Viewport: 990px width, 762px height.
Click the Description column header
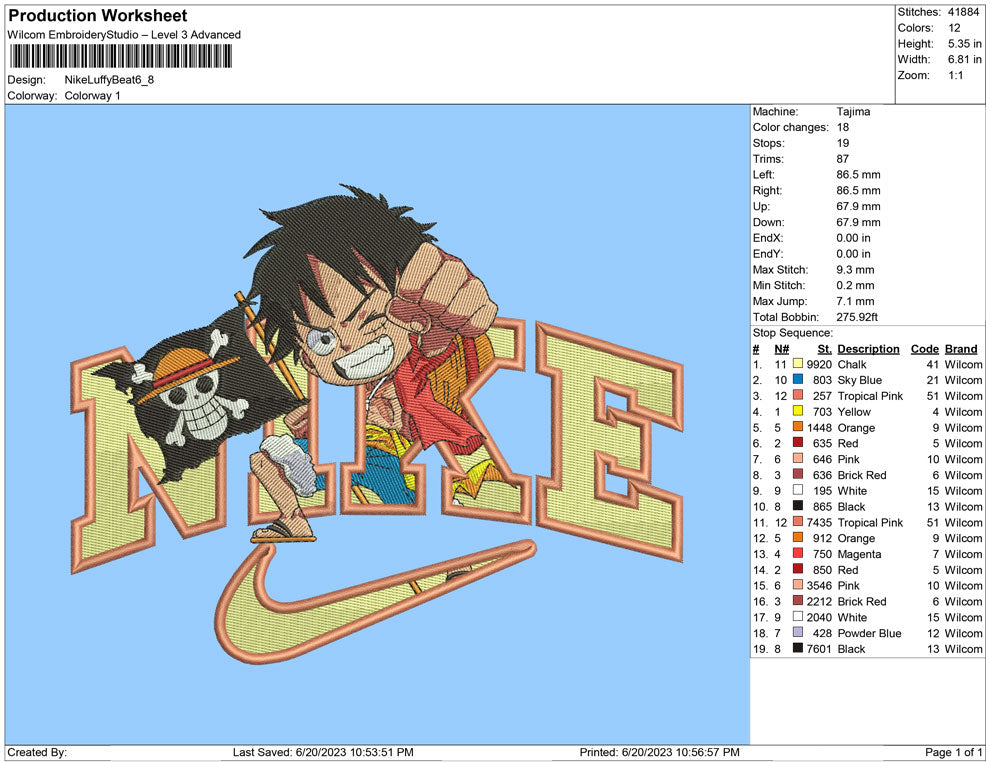(868, 348)
